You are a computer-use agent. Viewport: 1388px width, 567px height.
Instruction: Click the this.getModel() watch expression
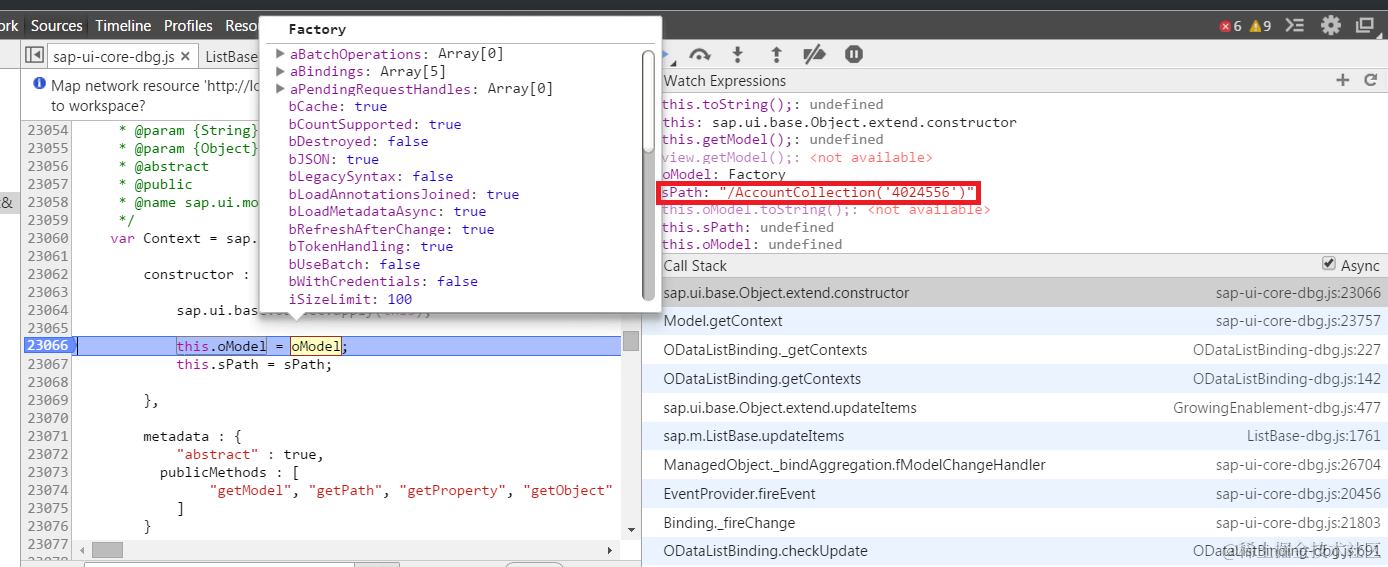772,139
